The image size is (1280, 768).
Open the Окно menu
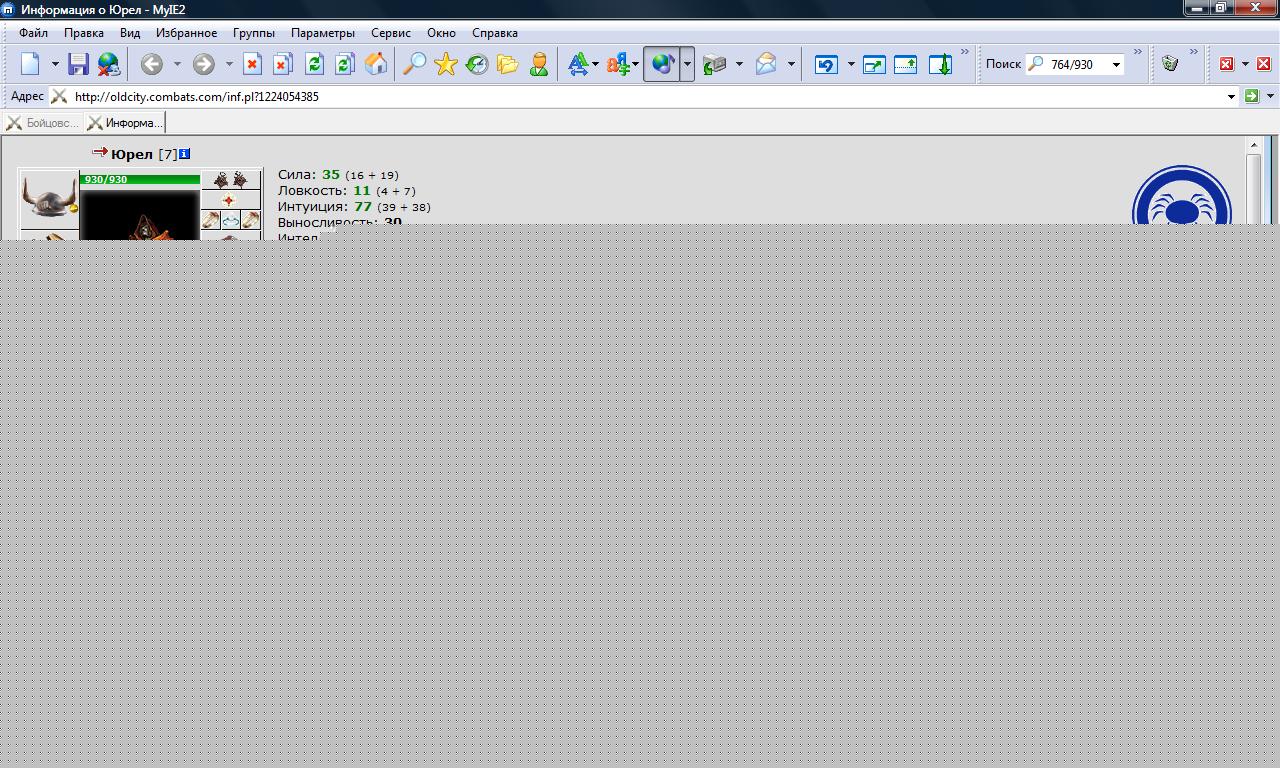click(441, 32)
